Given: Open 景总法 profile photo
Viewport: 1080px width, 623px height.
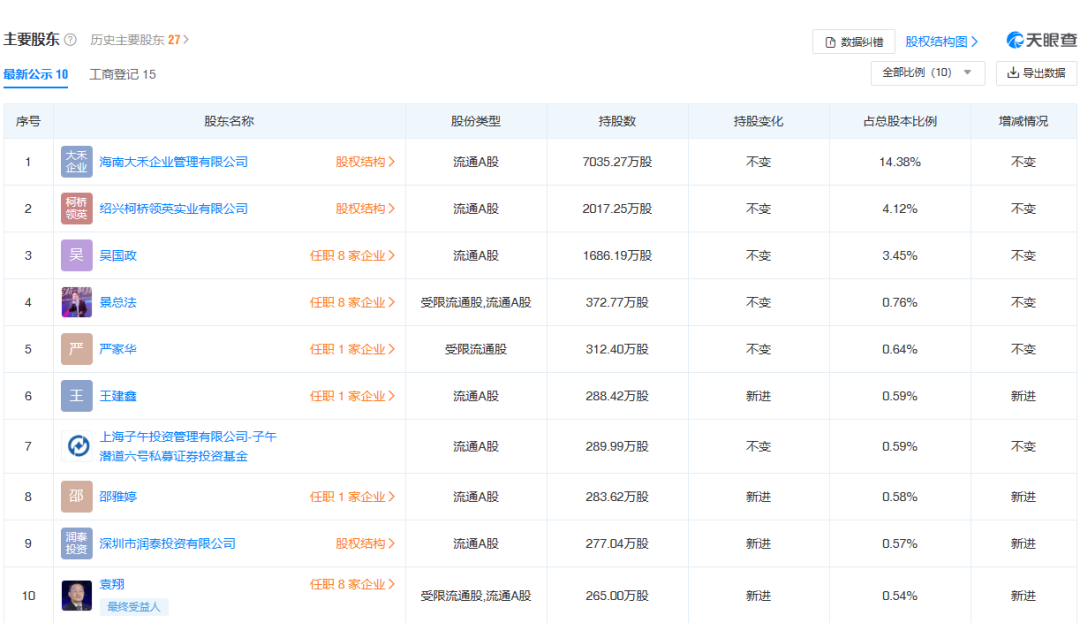Looking at the screenshot, I should pyautogui.click(x=77, y=302).
